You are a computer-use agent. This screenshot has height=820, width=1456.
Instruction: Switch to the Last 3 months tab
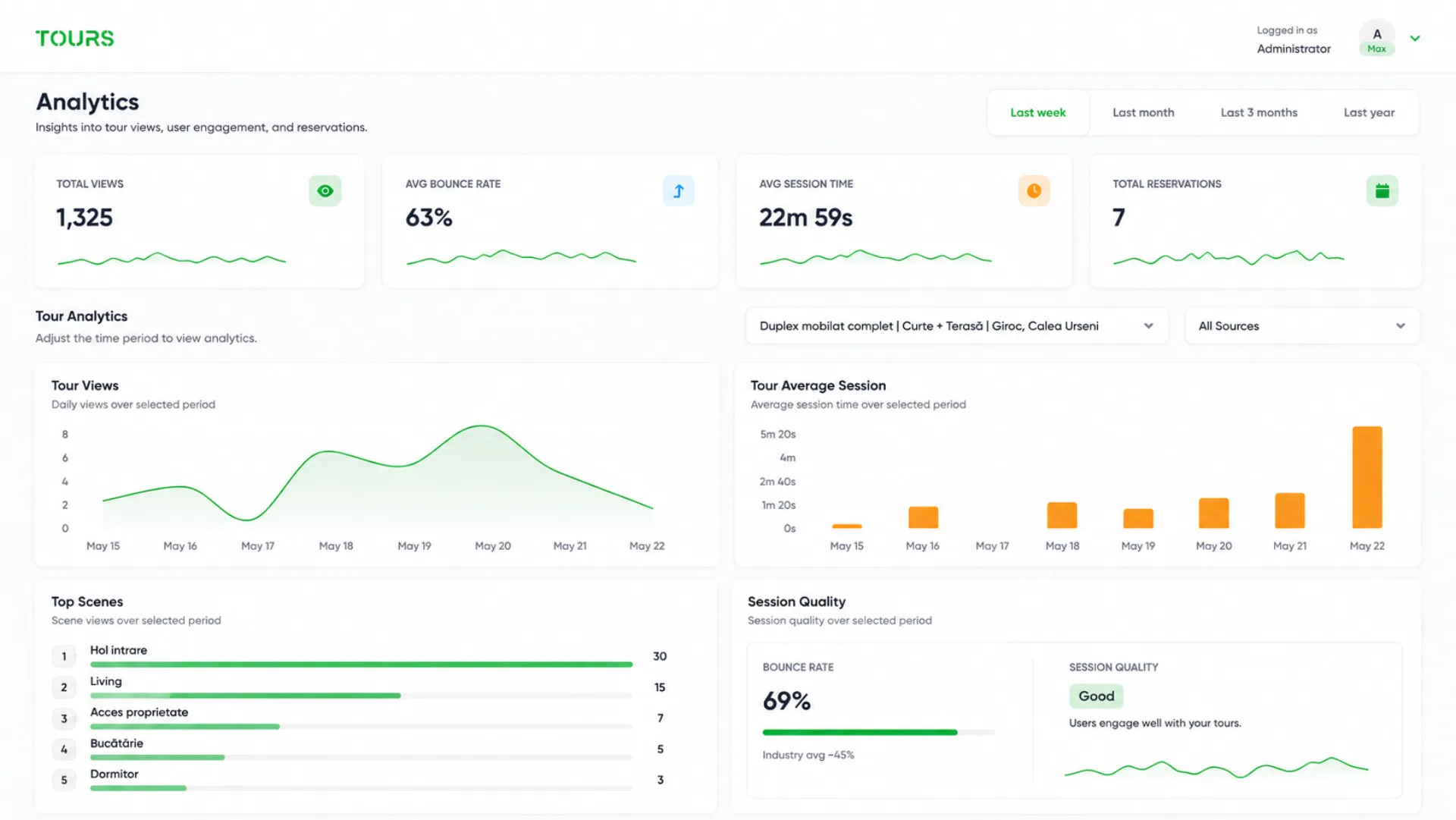1258,113
